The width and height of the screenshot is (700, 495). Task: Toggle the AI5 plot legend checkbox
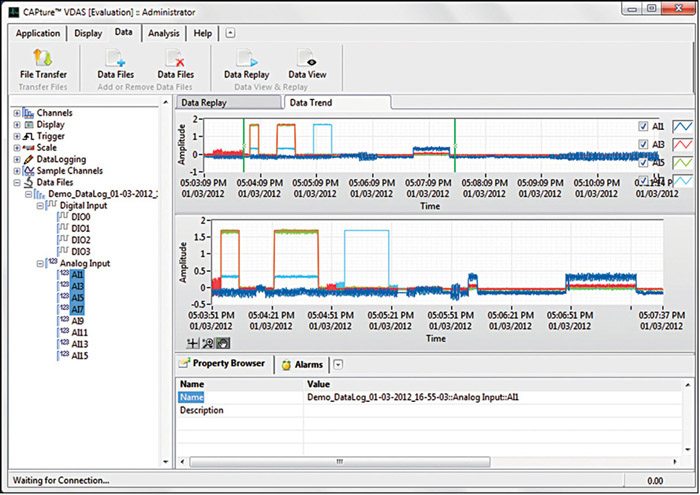point(642,162)
